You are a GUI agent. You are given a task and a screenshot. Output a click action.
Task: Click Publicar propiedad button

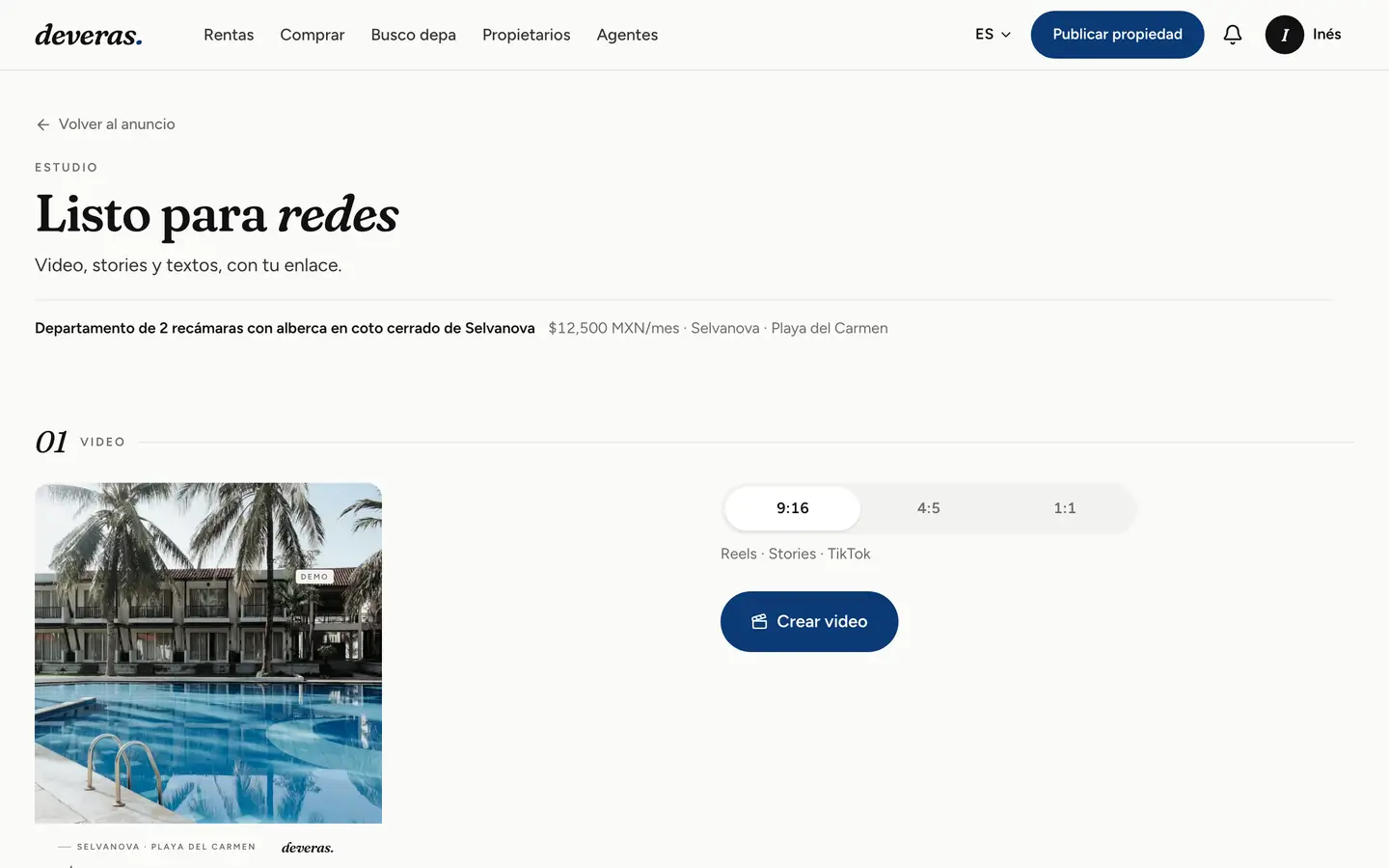(1117, 35)
